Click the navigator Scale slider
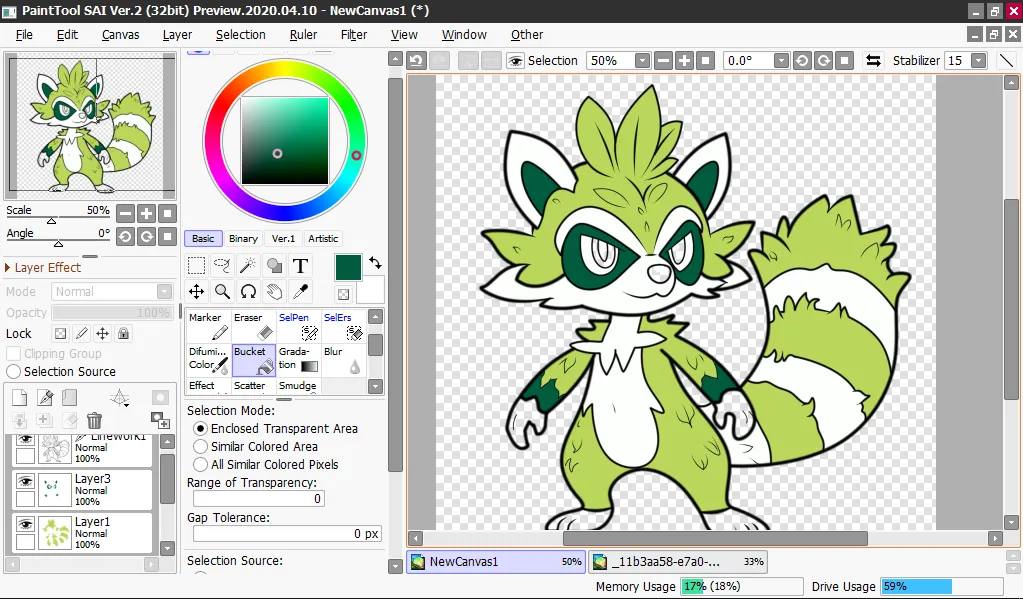Image resolution: width=1023 pixels, height=599 pixels. (x=58, y=217)
